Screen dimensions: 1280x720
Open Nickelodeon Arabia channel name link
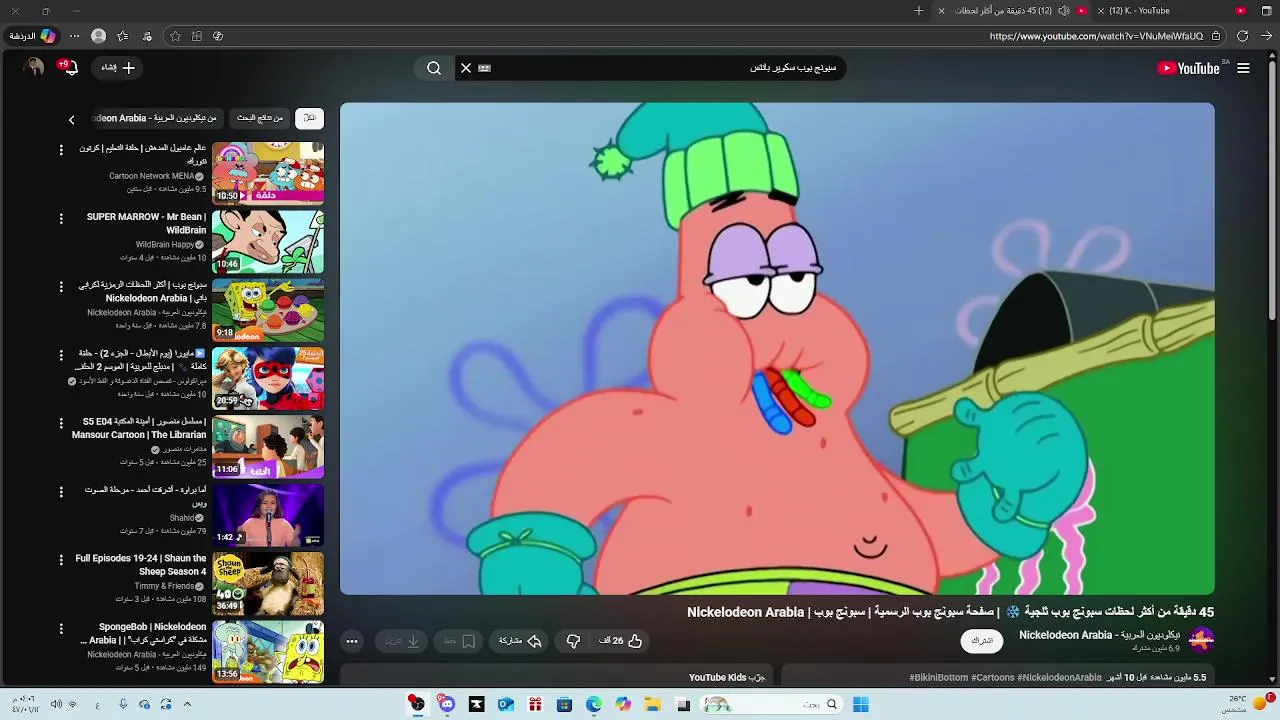tap(1099, 635)
